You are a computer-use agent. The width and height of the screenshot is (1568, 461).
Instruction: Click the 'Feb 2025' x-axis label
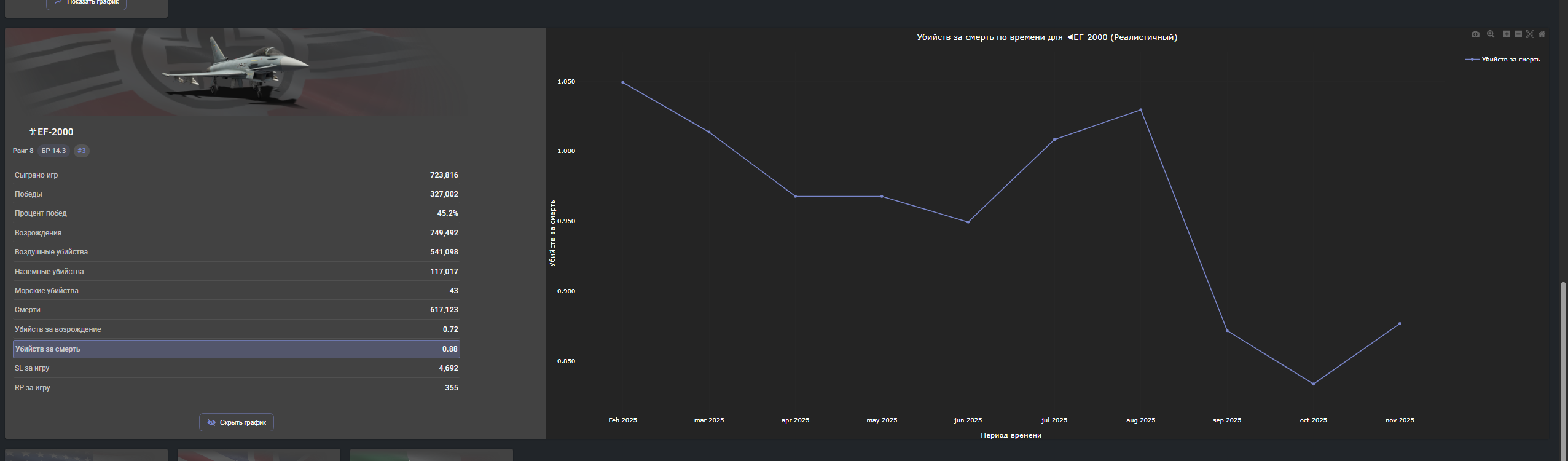pyautogui.click(x=622, y=420)
